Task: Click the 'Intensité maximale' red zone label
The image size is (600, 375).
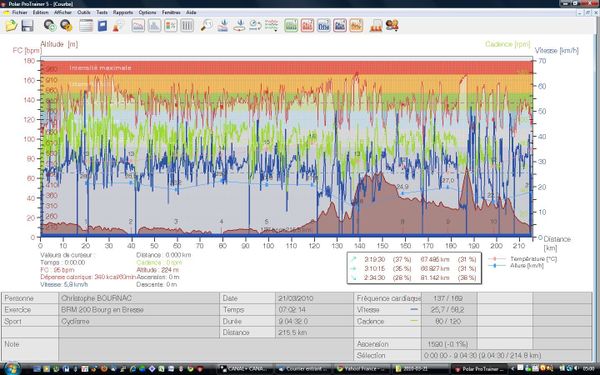Action: (100, 68)
